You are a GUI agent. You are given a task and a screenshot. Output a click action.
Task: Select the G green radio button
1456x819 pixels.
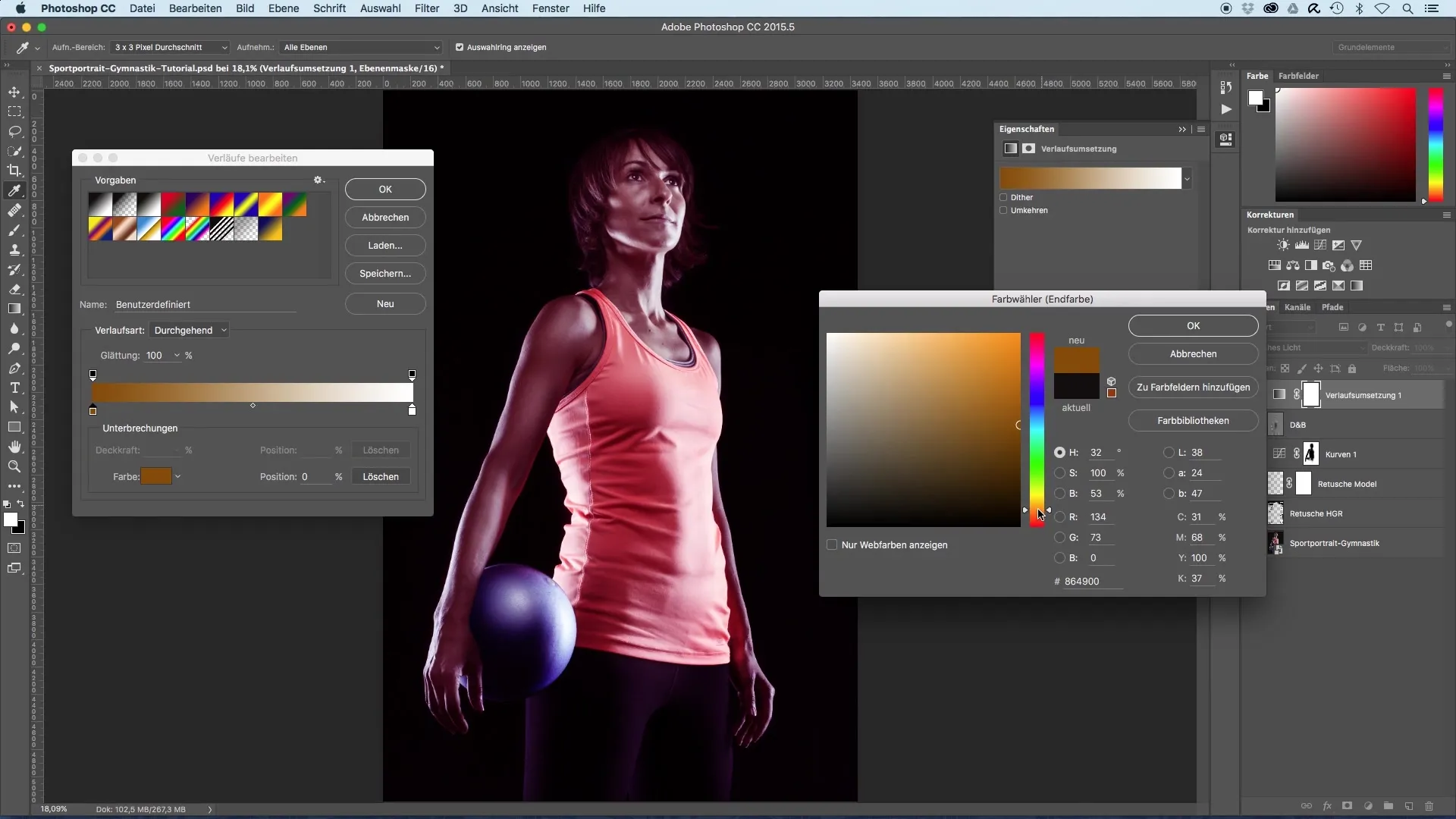(1059, 537)
